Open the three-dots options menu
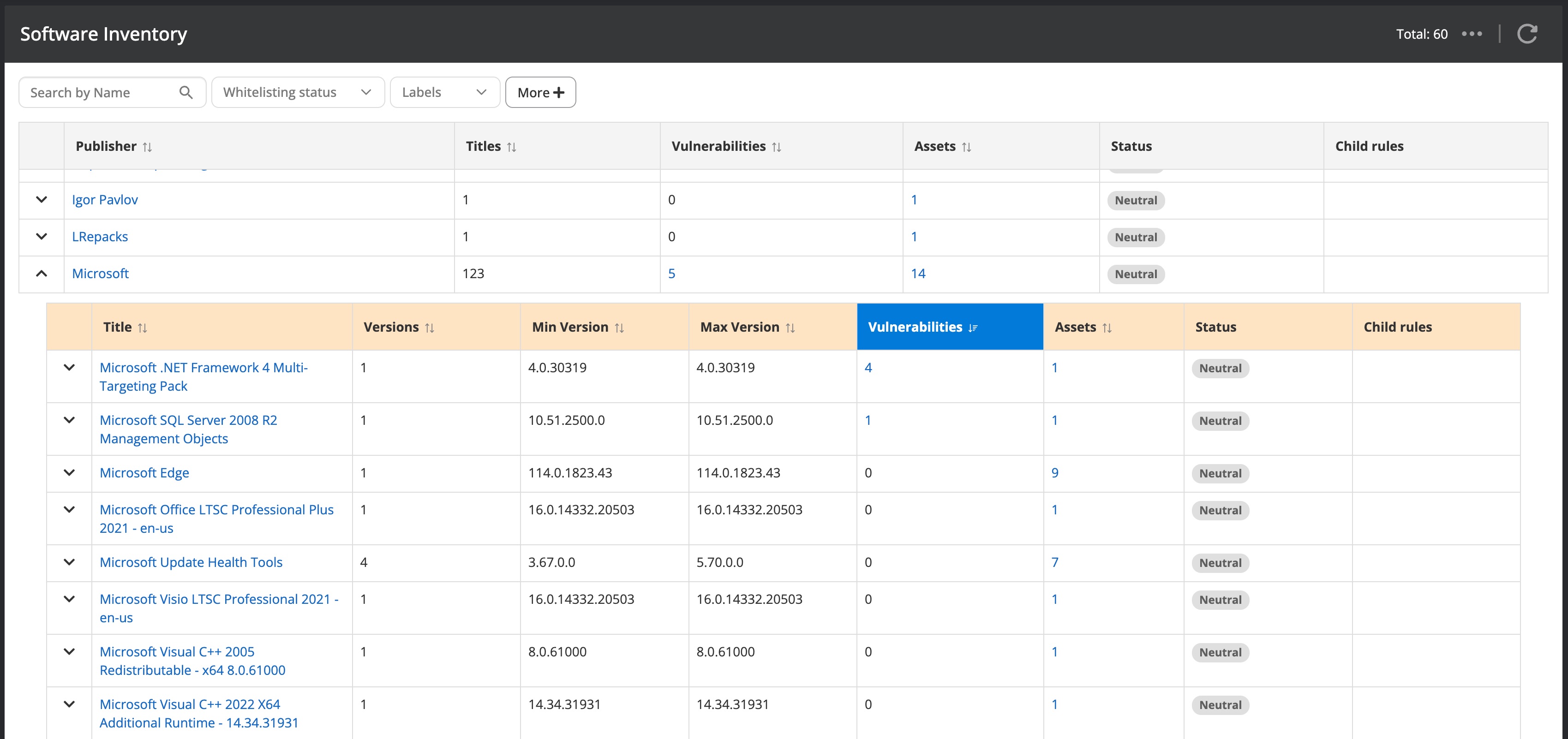This screenshot has width=1568, height=739. [x=1472, y=34]
